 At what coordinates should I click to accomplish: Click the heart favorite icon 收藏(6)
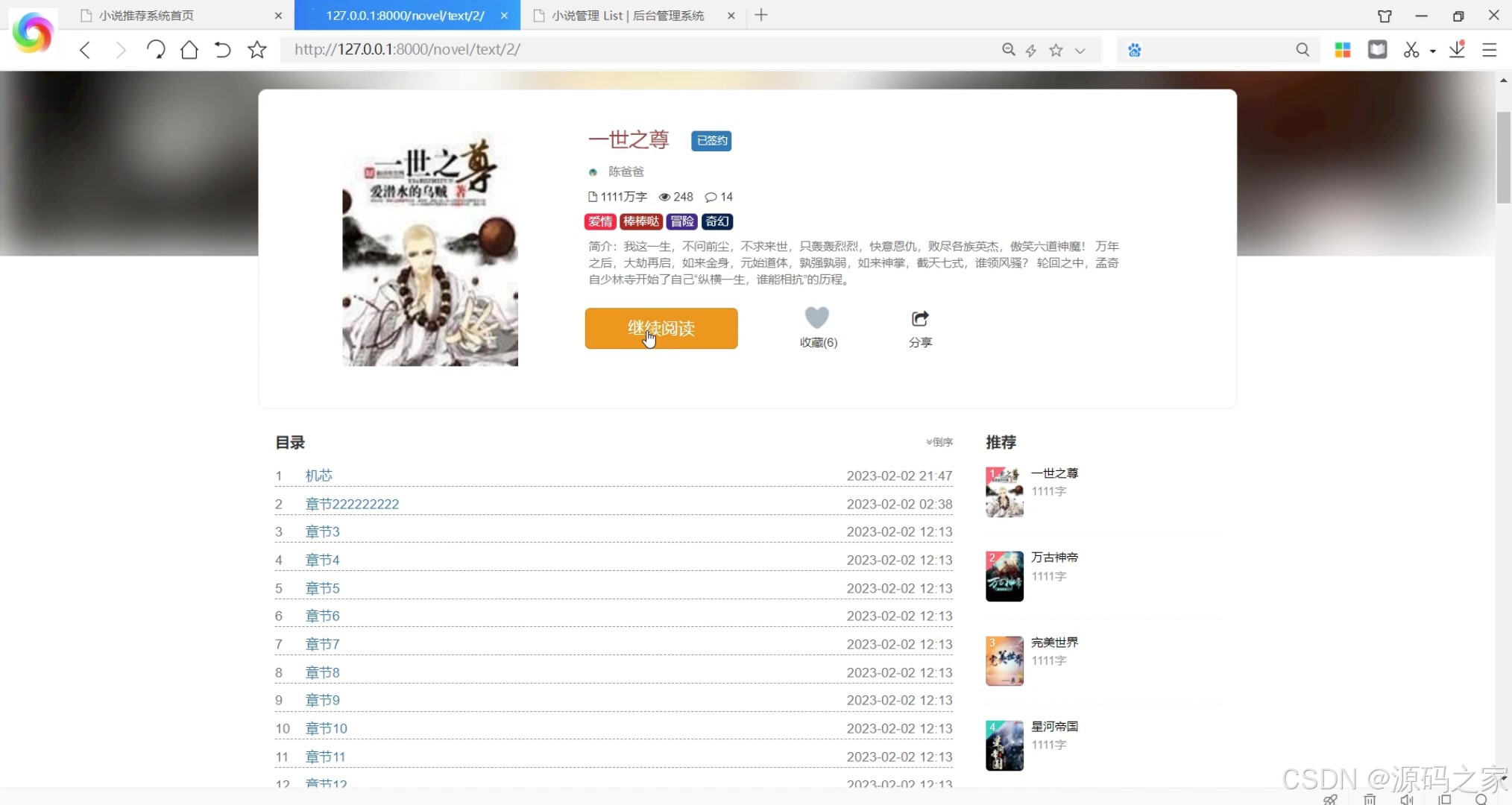817,318
